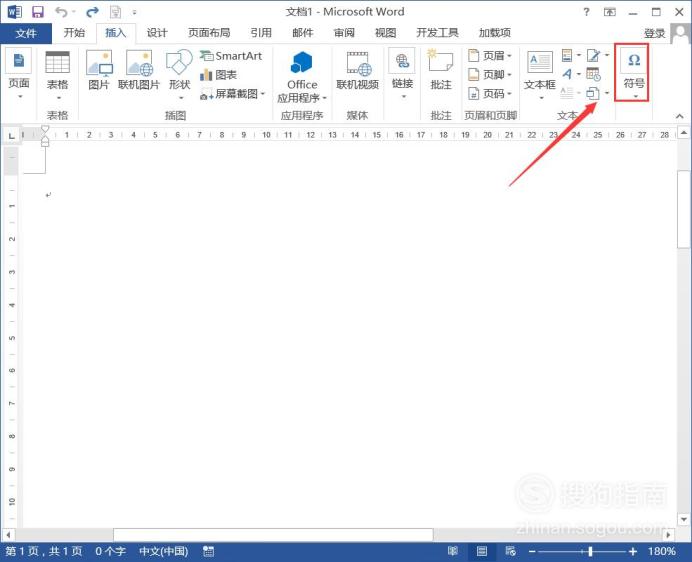The image size is (692, 562).
Task: Click the 联机视频 Online Video icon
Action: point(357,70)
